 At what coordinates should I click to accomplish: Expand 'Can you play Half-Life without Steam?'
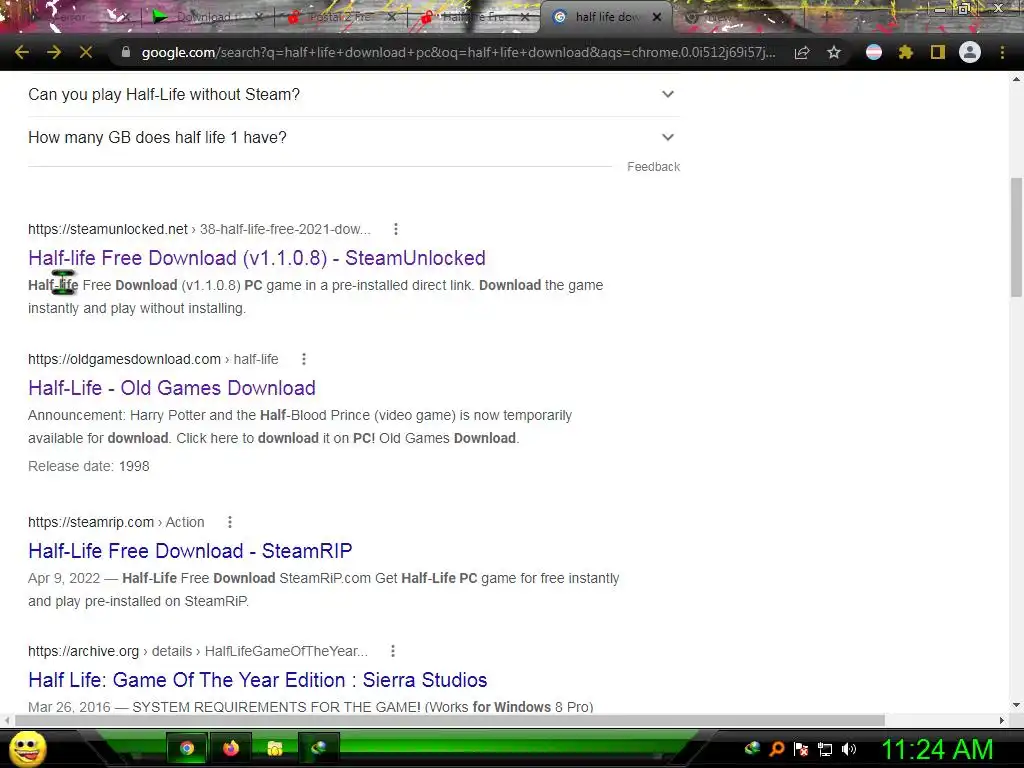[354, 95]
